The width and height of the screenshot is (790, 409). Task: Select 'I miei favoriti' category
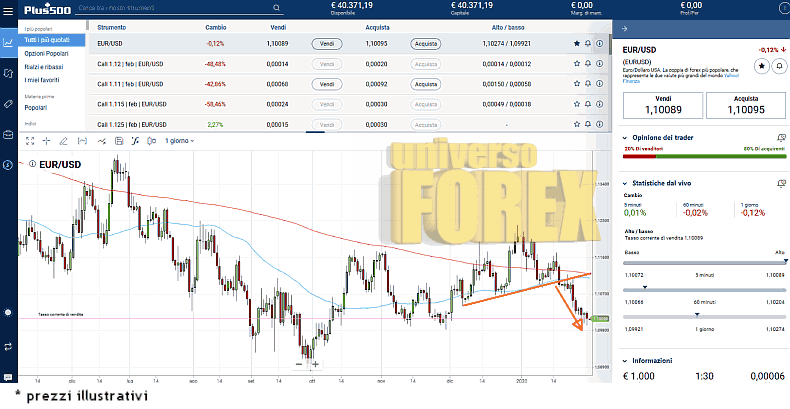[x=43, y=80]
